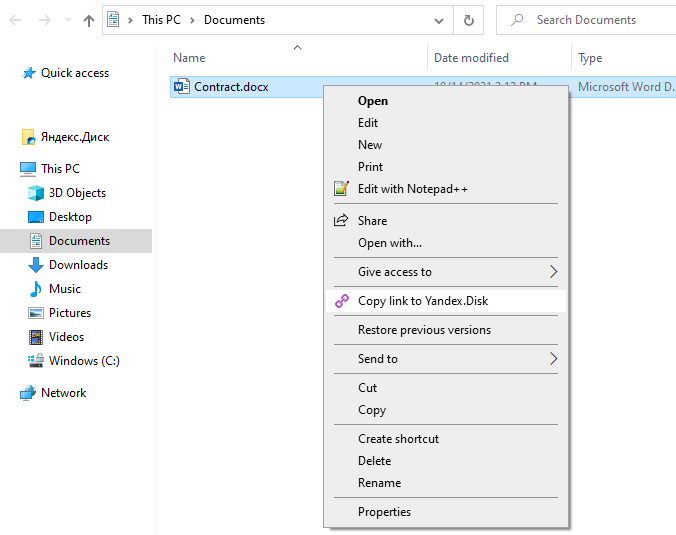Click the Yandex.Disk chain link icon
The image size is (676, 535).
(x=342, y=301)
